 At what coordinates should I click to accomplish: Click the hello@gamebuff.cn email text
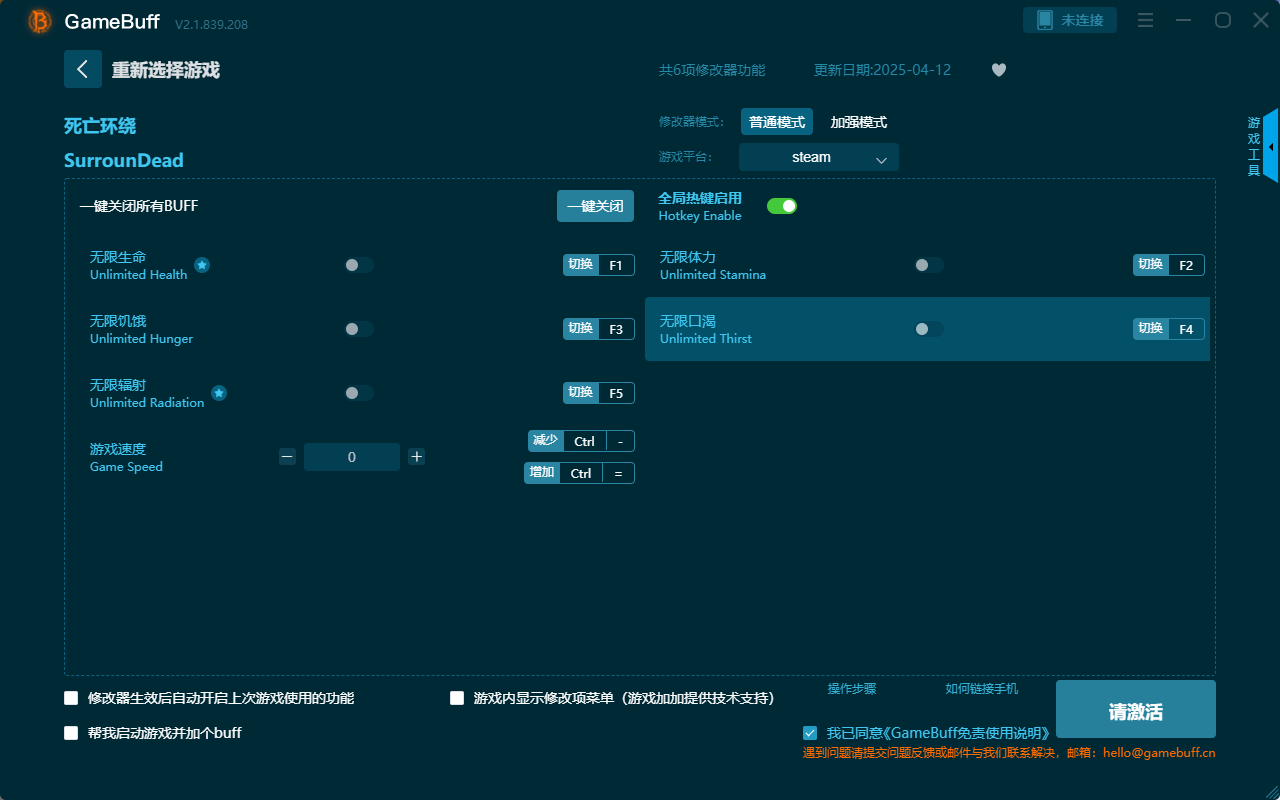[x=1159, y=753]
